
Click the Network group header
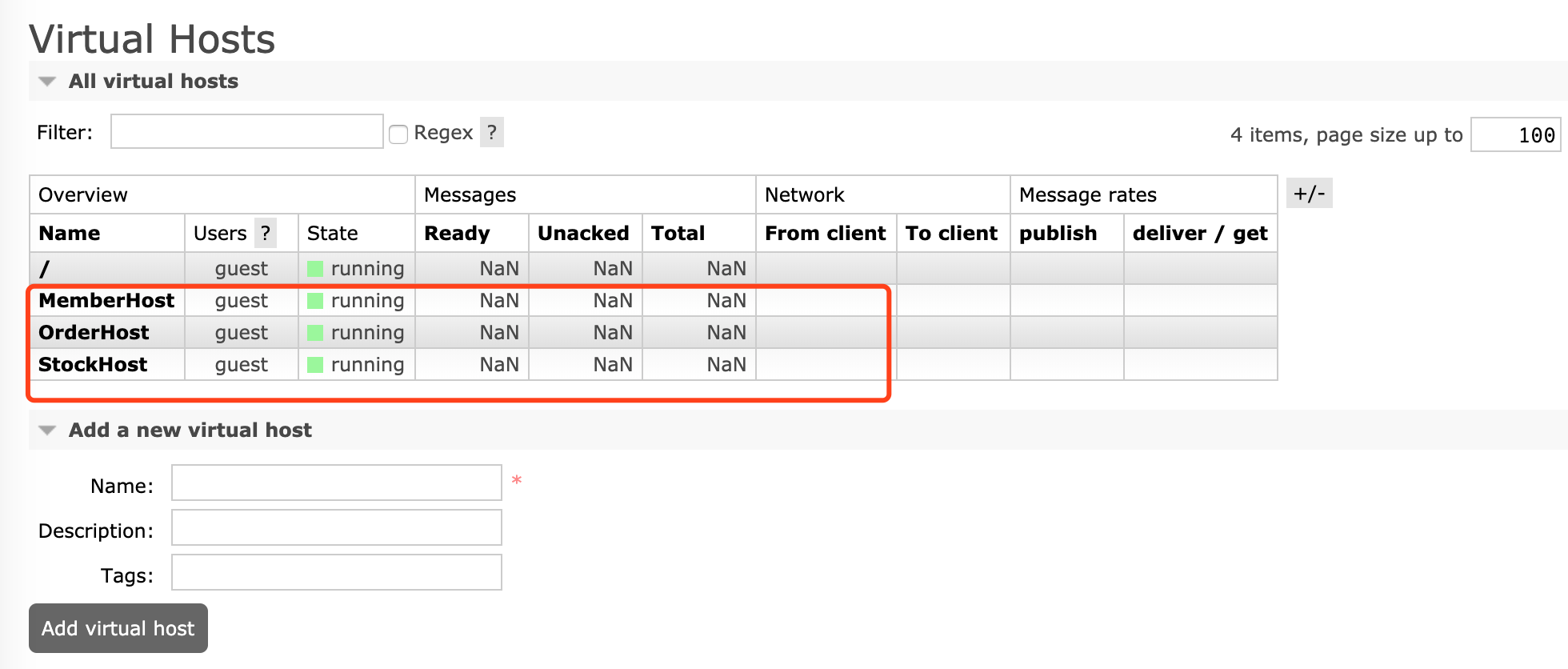[805, 194]
